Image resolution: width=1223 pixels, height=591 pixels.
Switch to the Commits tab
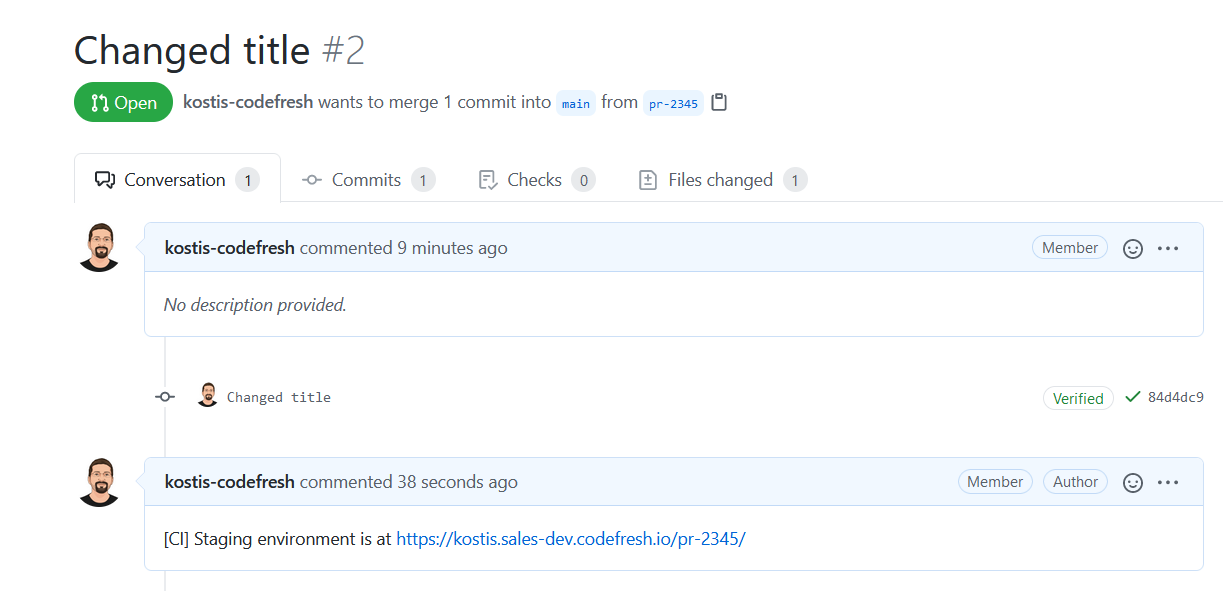point(366,180)
